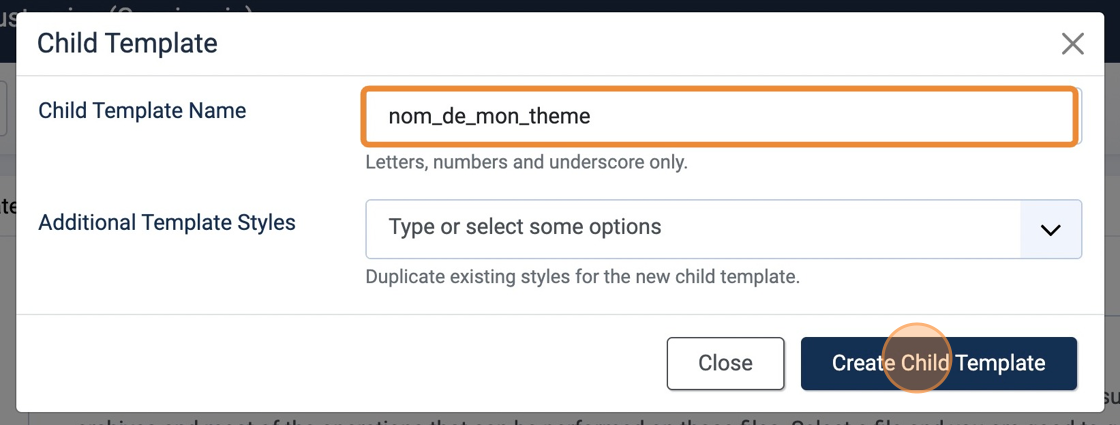1120x425 pixels.
Task: Click the Close button in dialog footer
Action: tap(725, 363)
